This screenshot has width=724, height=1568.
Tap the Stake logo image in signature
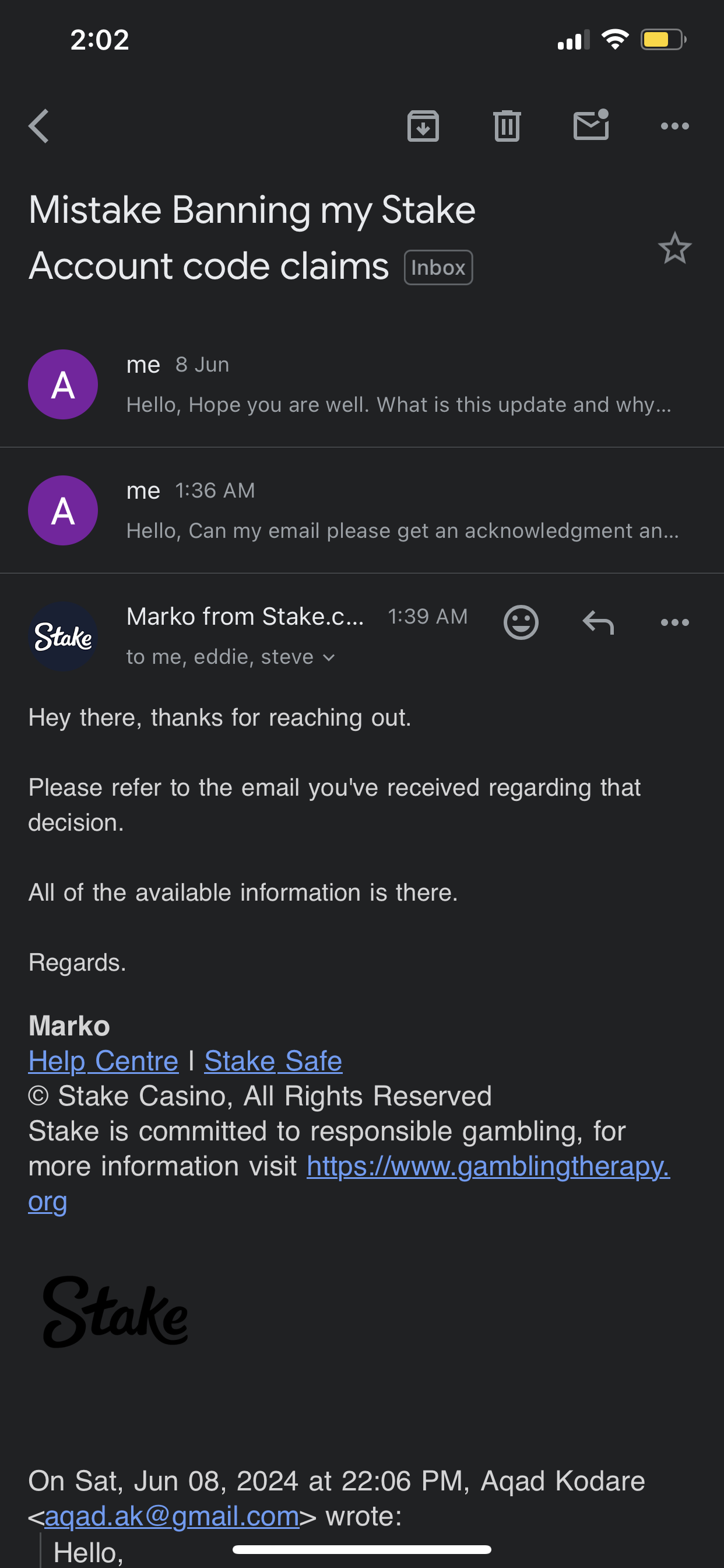tap(115, 1312)
